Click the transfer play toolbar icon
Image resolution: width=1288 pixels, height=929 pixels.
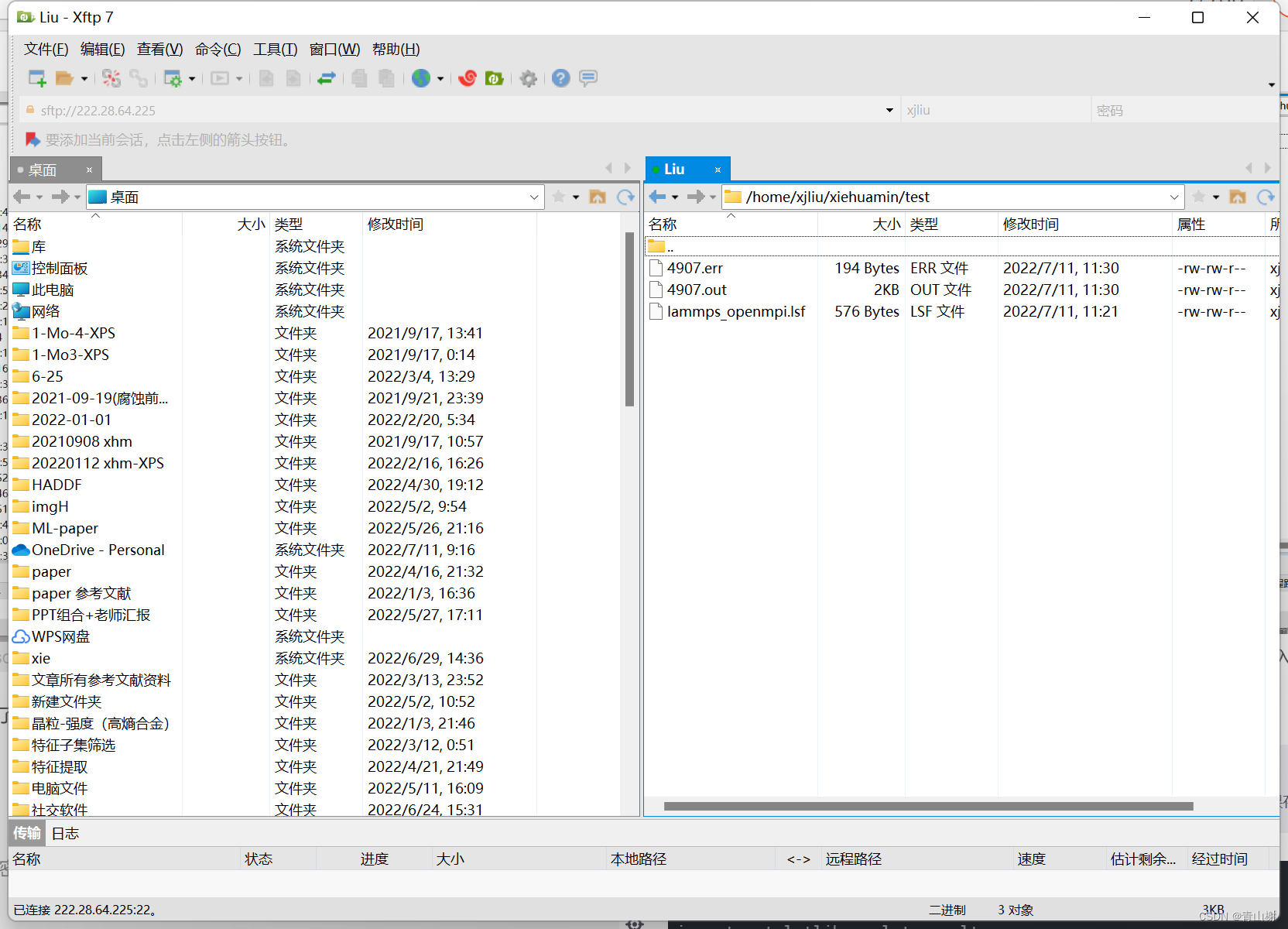tap(221, 78)
